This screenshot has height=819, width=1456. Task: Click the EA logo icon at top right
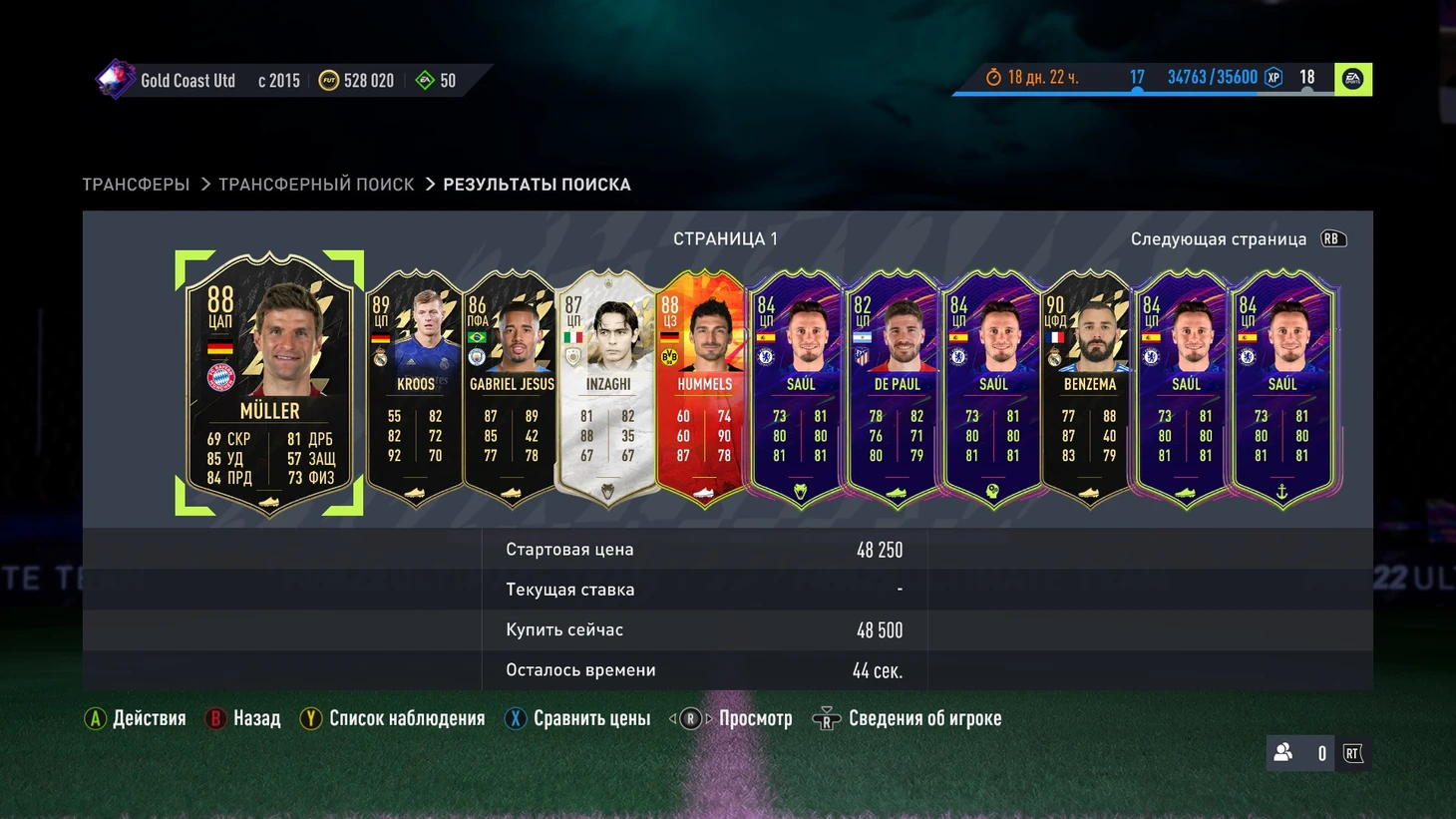(x=1353, y=79)
